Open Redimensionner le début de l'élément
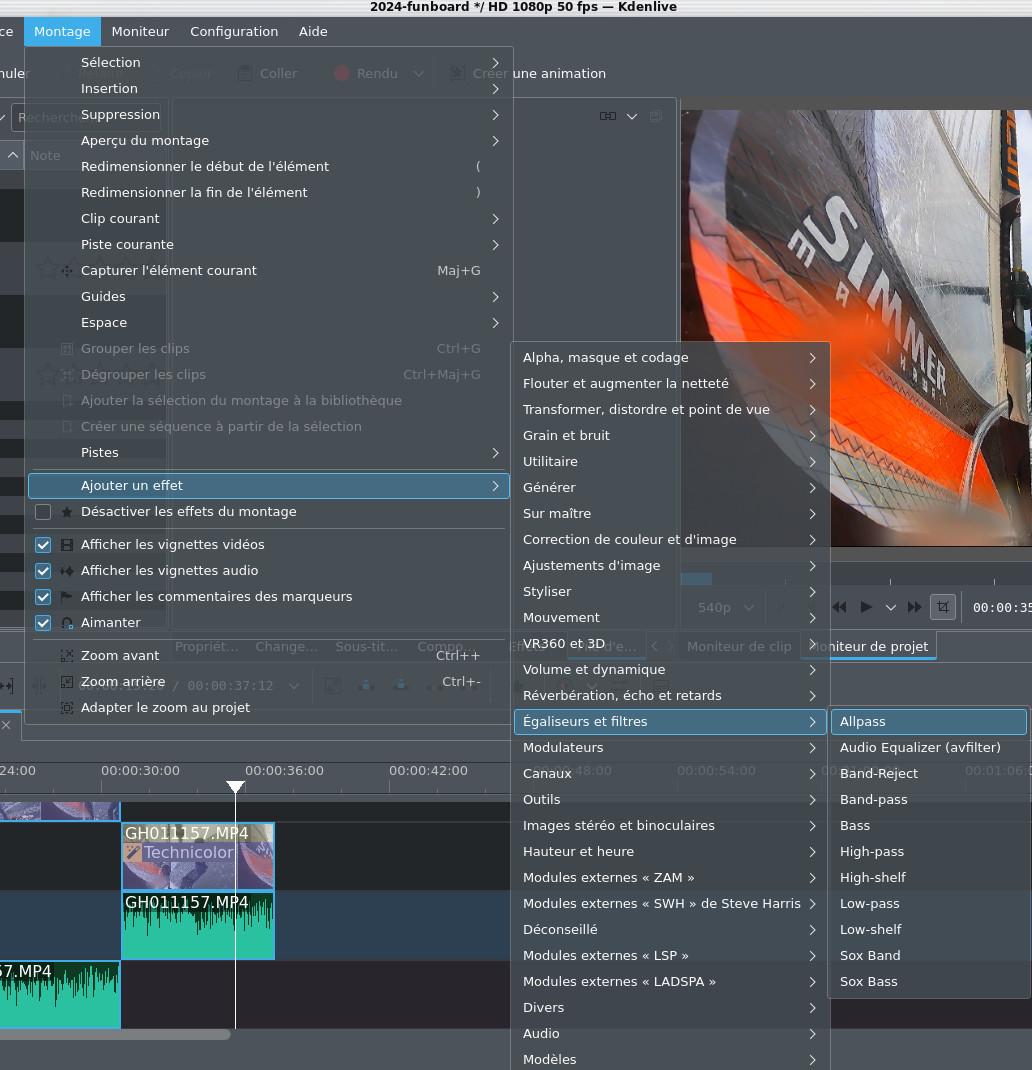 coord(269,167)
